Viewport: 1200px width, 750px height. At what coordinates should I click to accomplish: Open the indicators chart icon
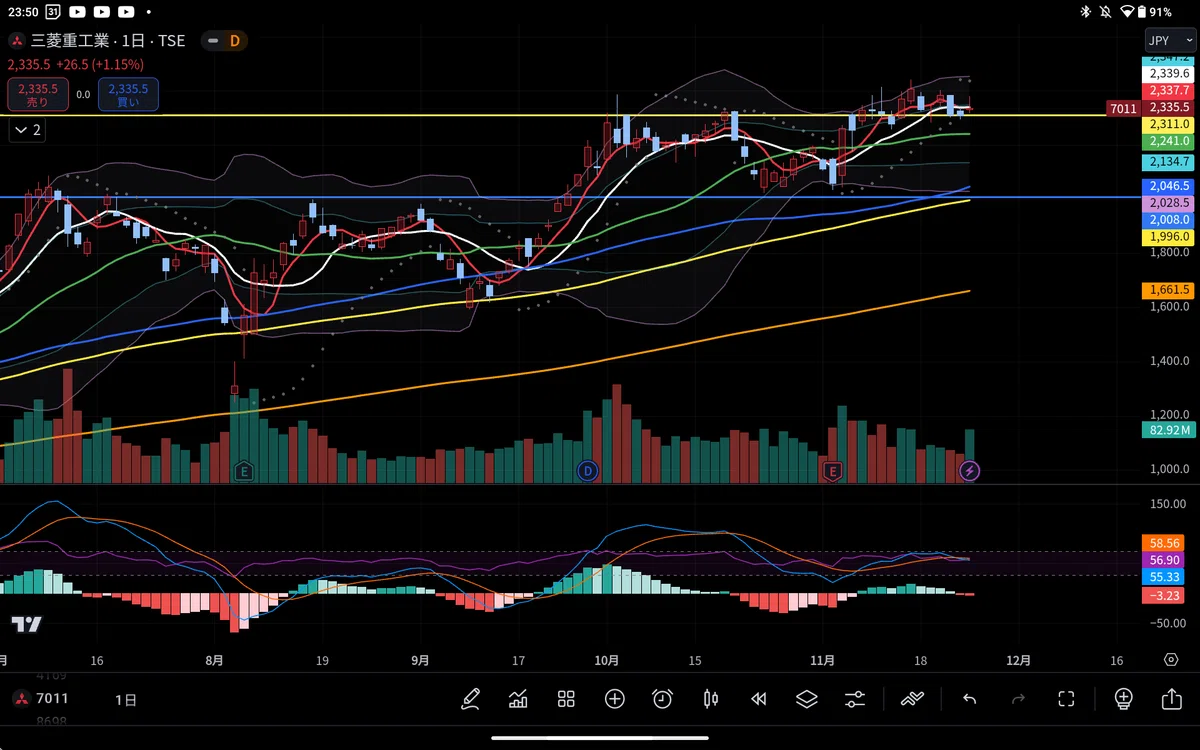pyautogui.click(x=518, y=699)
